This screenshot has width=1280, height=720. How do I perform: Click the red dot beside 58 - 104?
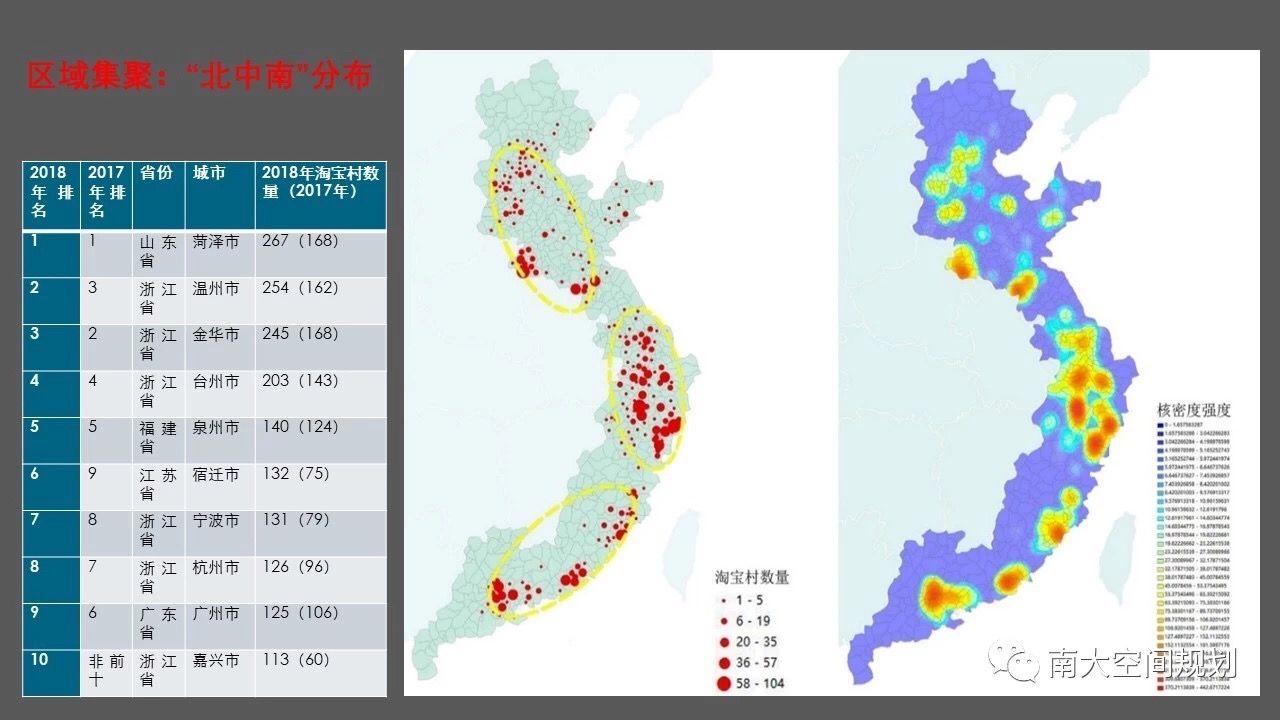coord(724,684)
